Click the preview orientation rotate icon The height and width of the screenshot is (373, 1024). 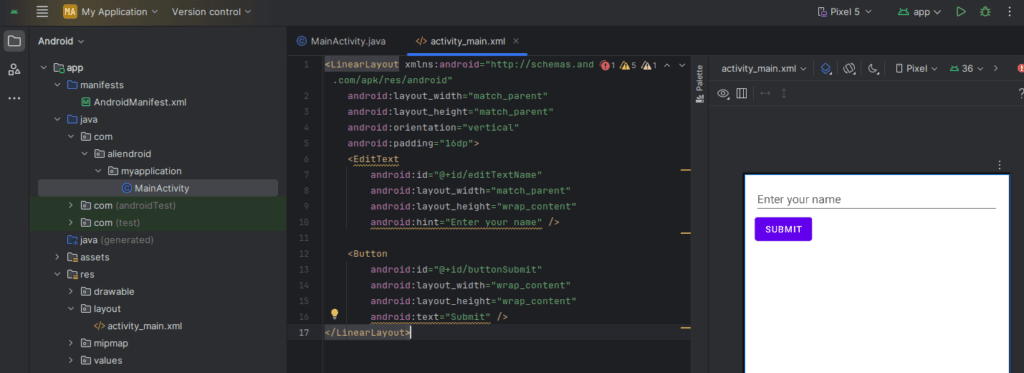point(849,69)
